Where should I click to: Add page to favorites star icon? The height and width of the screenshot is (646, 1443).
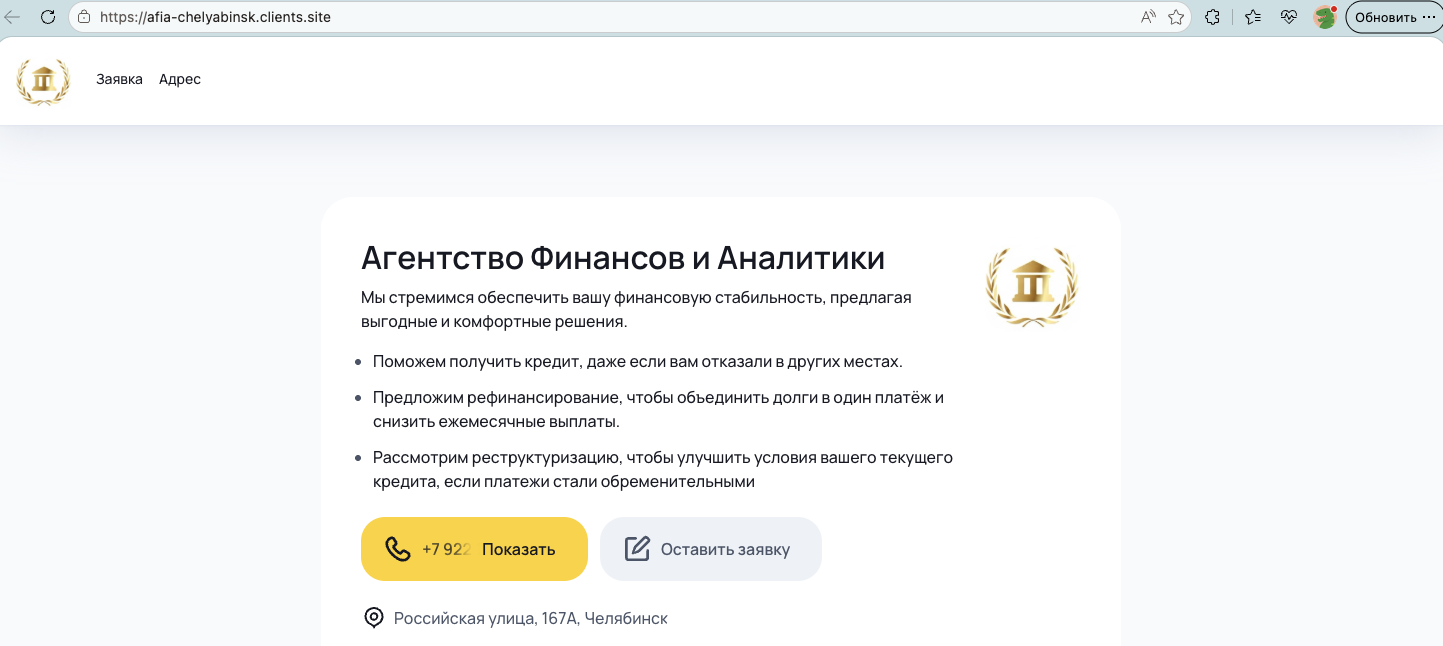coord(1176,17)
